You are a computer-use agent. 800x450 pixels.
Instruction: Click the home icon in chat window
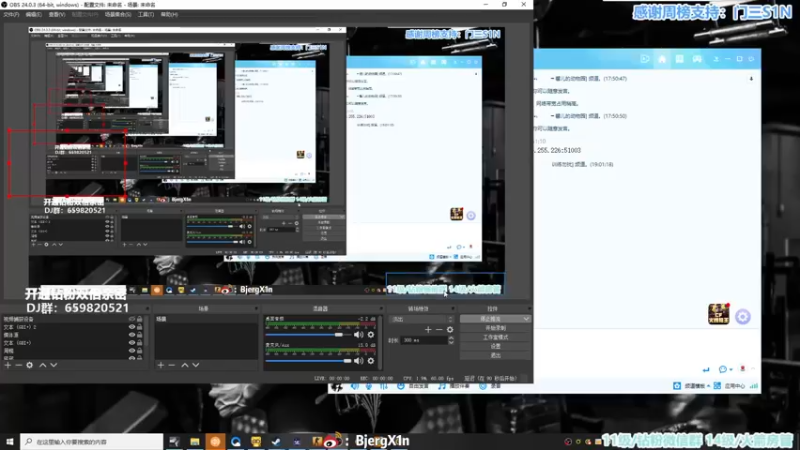[x=662, y=59]
